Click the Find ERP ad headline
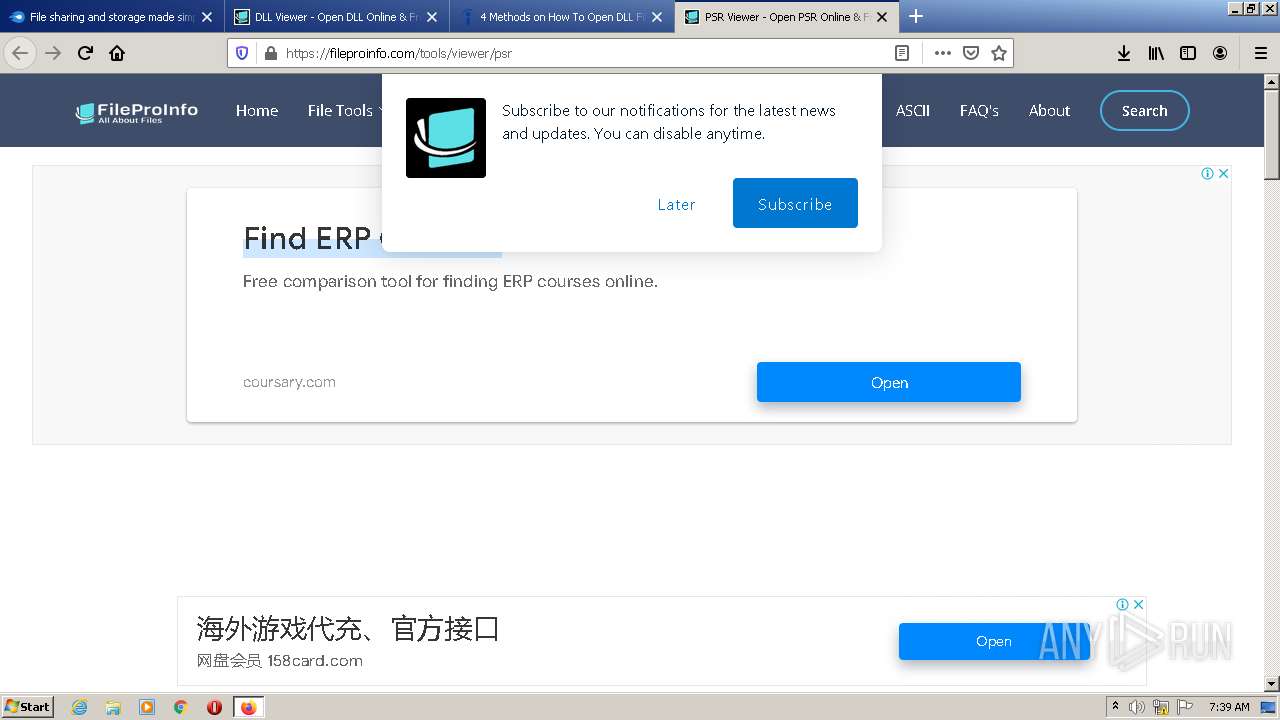The width and height of the screenshot is (1280, 720). click(312, 238)
